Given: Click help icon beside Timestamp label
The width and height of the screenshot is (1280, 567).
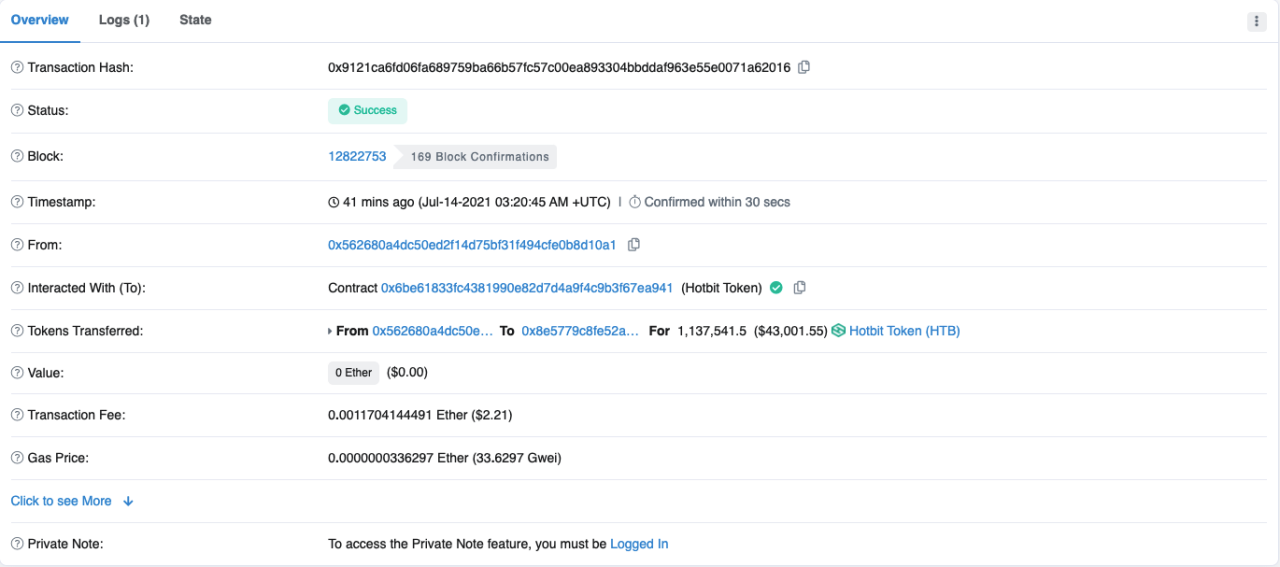Looking at the screenshot, I should 17,202.
